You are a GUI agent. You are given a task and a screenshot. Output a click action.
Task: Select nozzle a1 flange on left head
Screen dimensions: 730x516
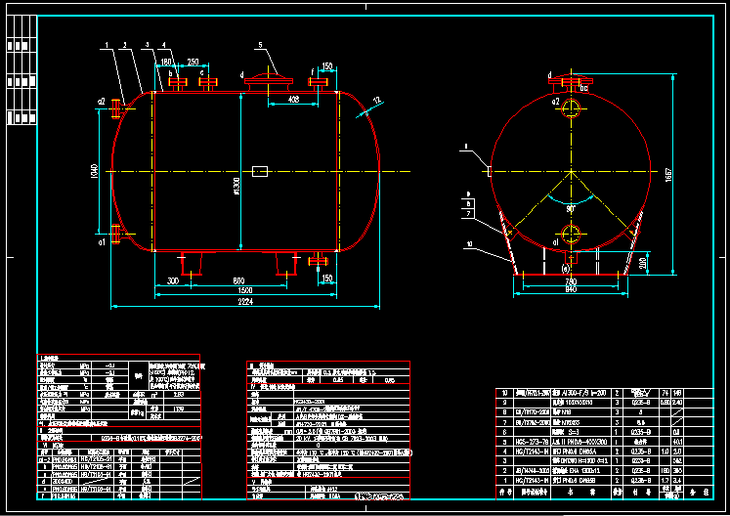pos(118,234)
